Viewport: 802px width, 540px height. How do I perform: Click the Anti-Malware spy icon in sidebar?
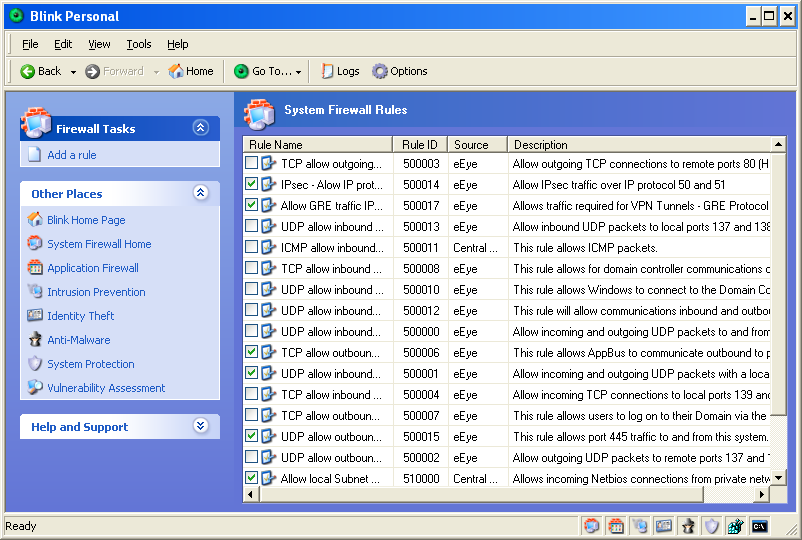tap(35, 340)
